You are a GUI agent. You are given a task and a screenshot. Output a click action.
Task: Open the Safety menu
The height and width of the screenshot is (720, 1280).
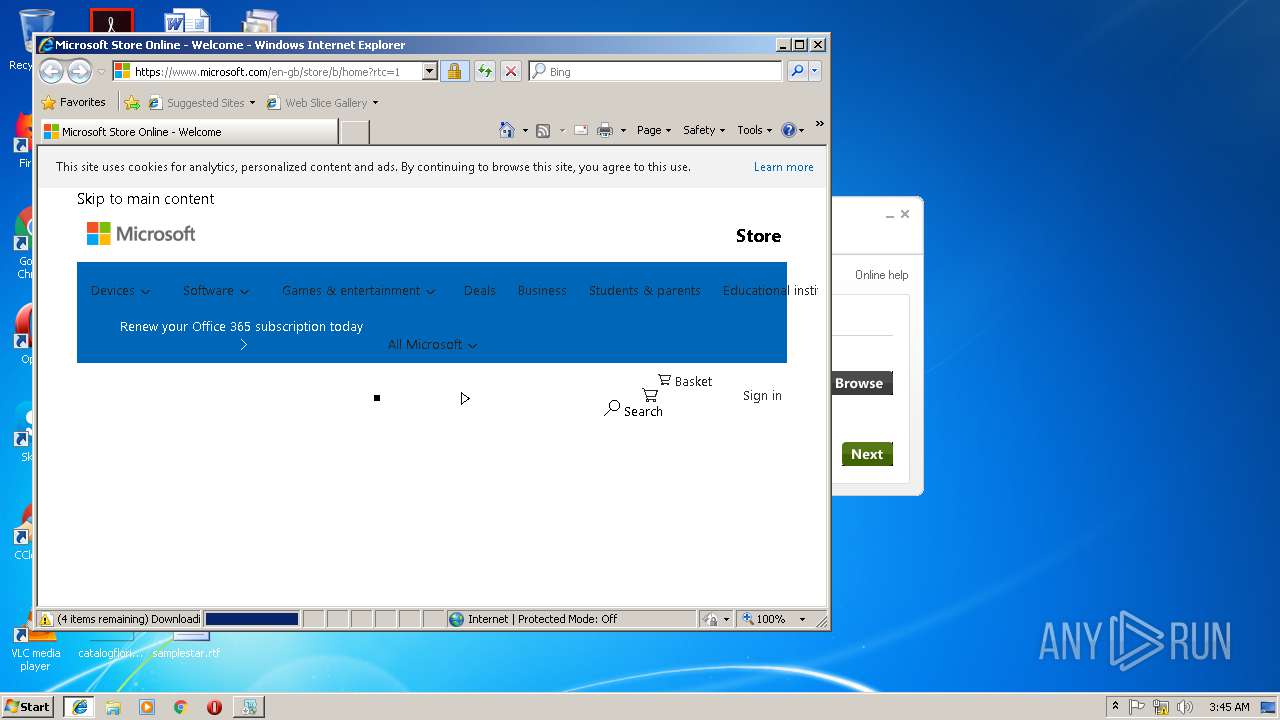coord(704,130)
